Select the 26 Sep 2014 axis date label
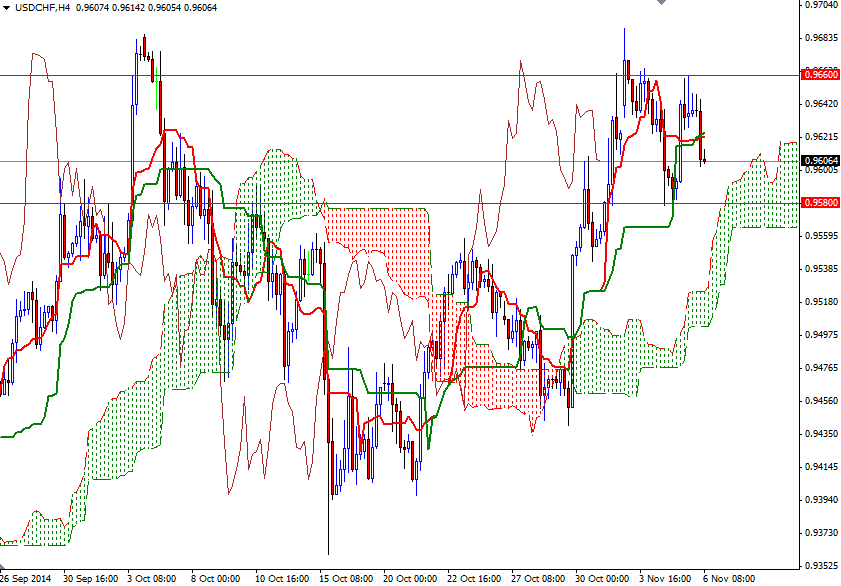Screen dimensions: 841x586 pos(25,576)
